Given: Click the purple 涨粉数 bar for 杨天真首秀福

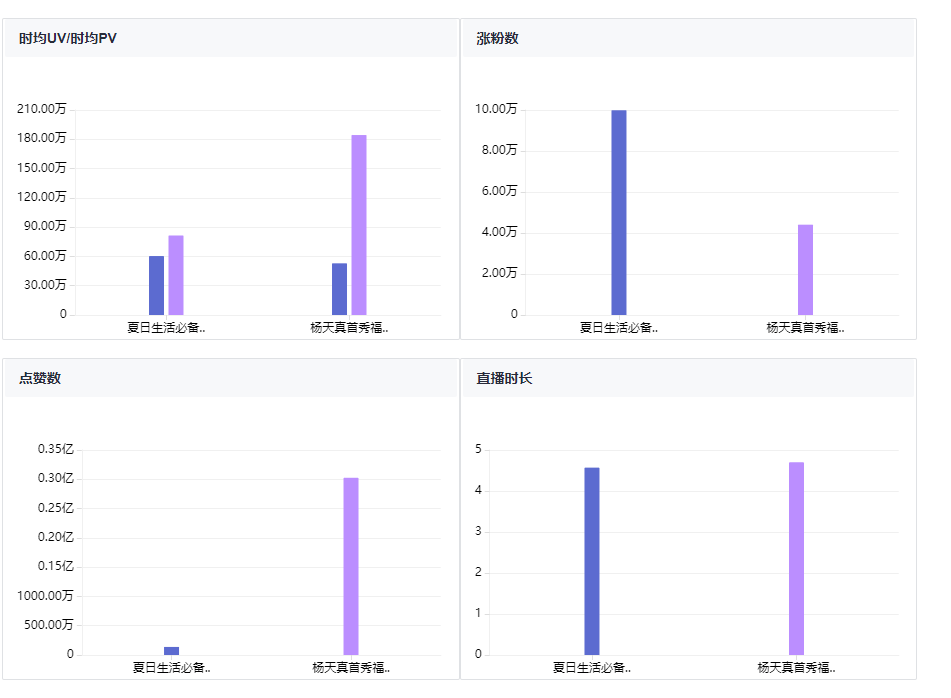Looking at the screenshot, I should tap(805, 270).
